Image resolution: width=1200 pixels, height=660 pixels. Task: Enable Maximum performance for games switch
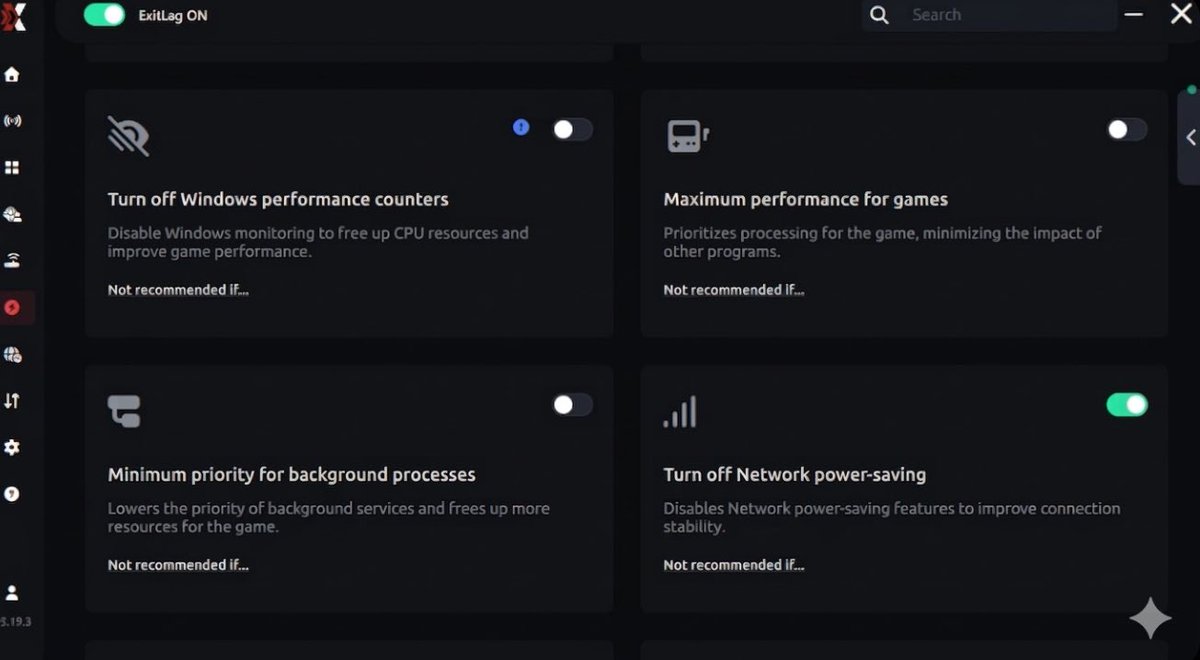click(1127, 129)
